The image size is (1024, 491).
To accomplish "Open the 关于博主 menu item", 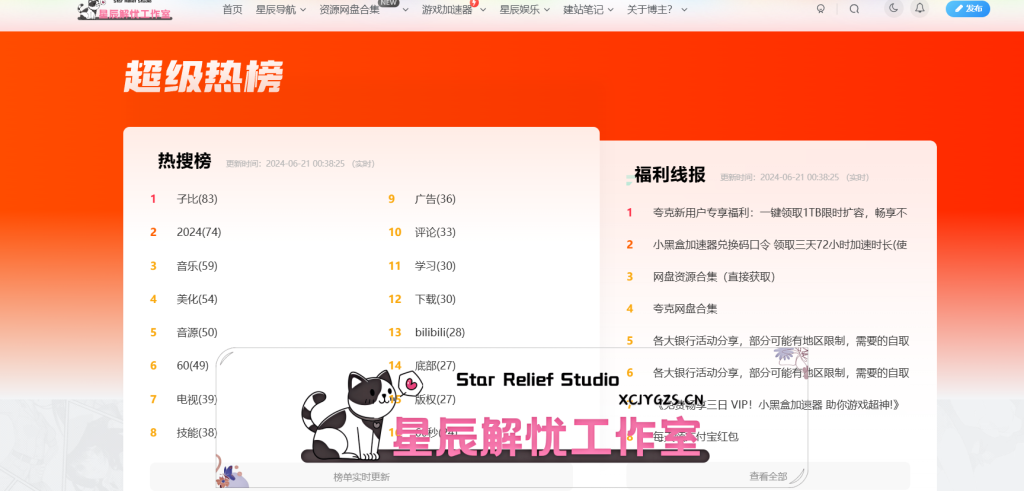I will point(658,10).
